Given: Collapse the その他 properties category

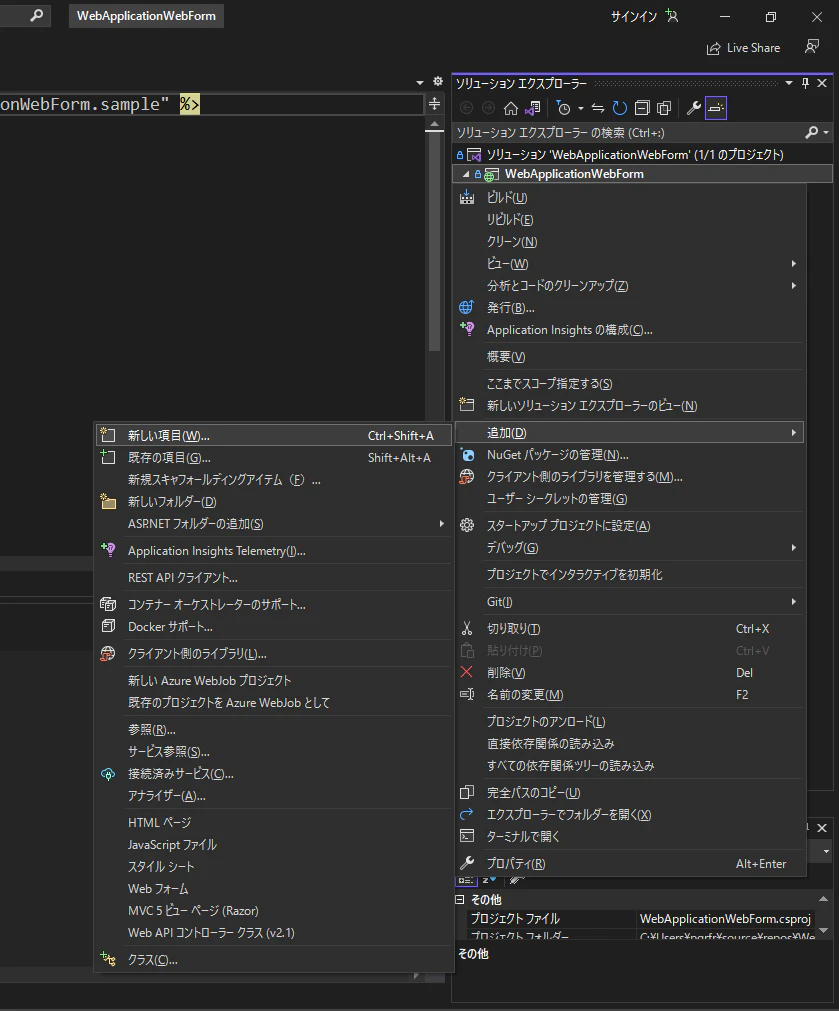Looking at the screenshot, I should pyautogui.click(x=460, y=899).
